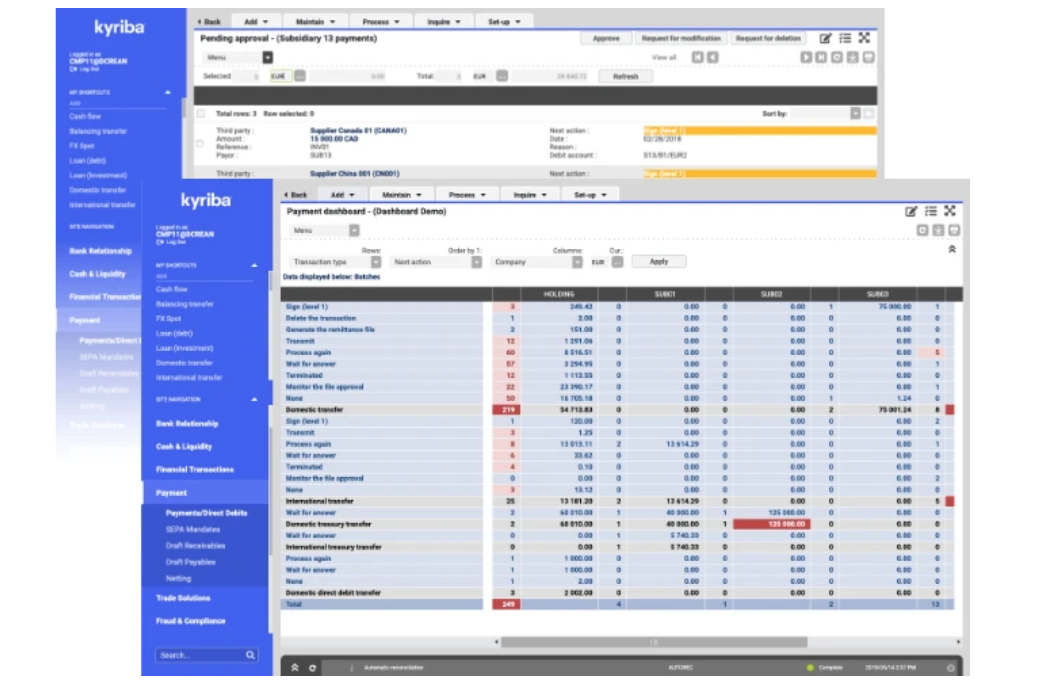Viewport: 1040px width, 681px height.
Task: Click the full-screen expand icon in Payment dashboard window
Action: tap(950, 211)
